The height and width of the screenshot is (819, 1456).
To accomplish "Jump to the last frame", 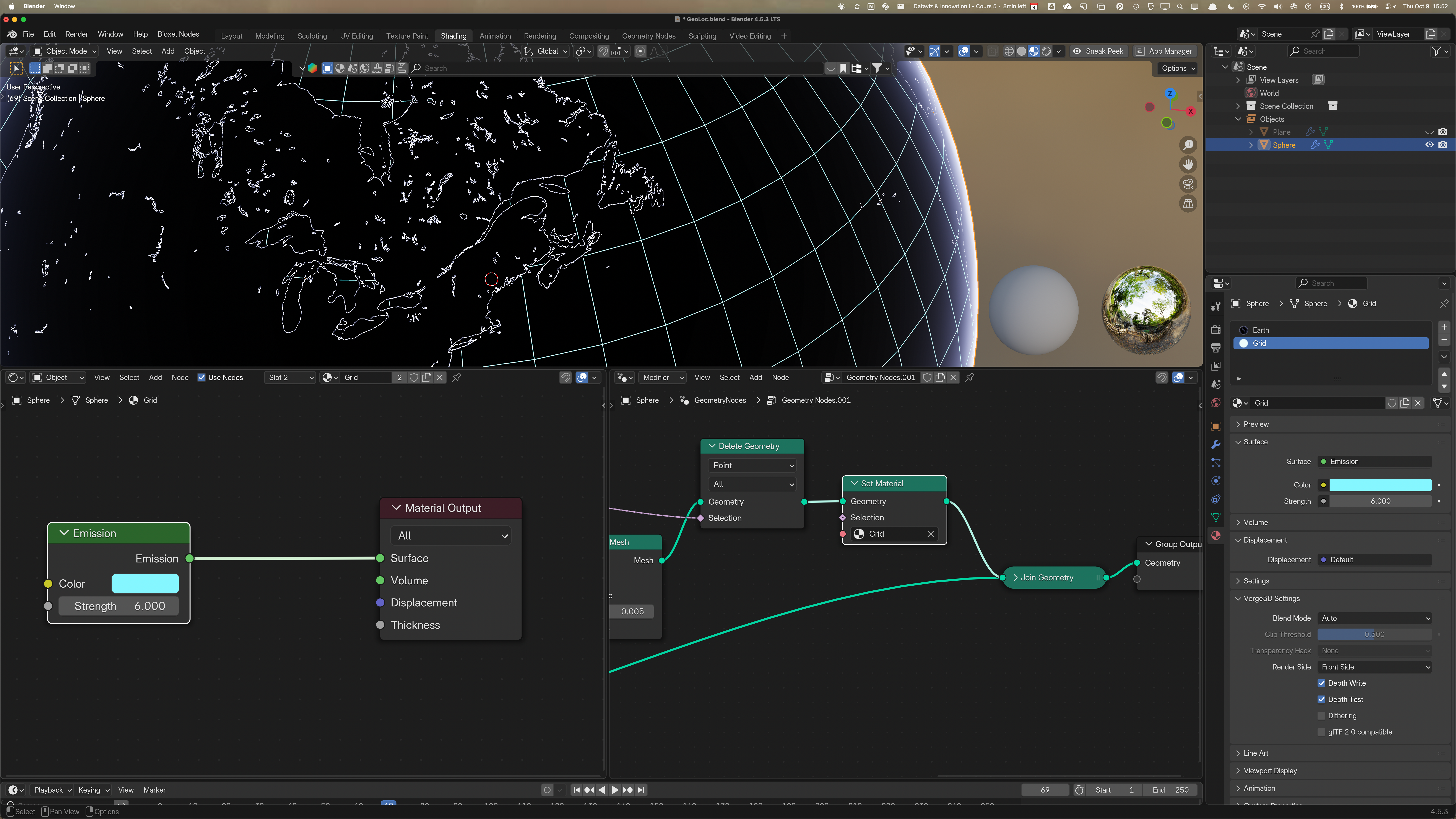I will coord(641,790).
